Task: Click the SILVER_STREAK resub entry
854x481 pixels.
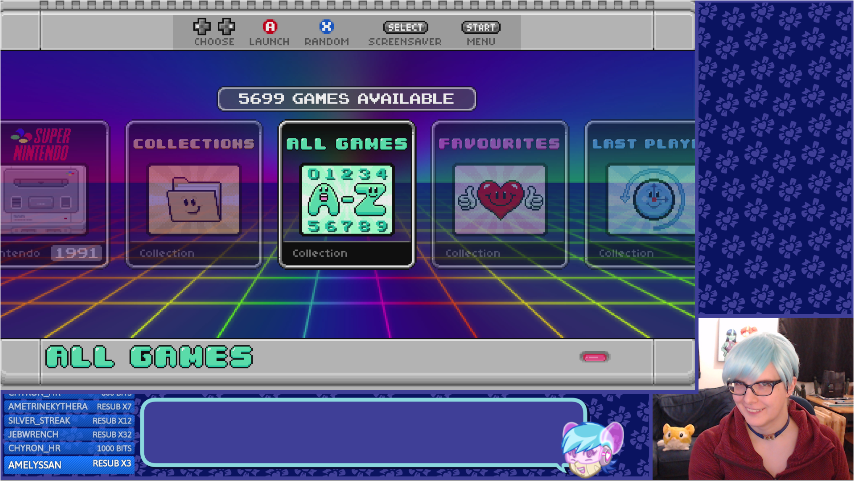Action: (x=69, y=421)
